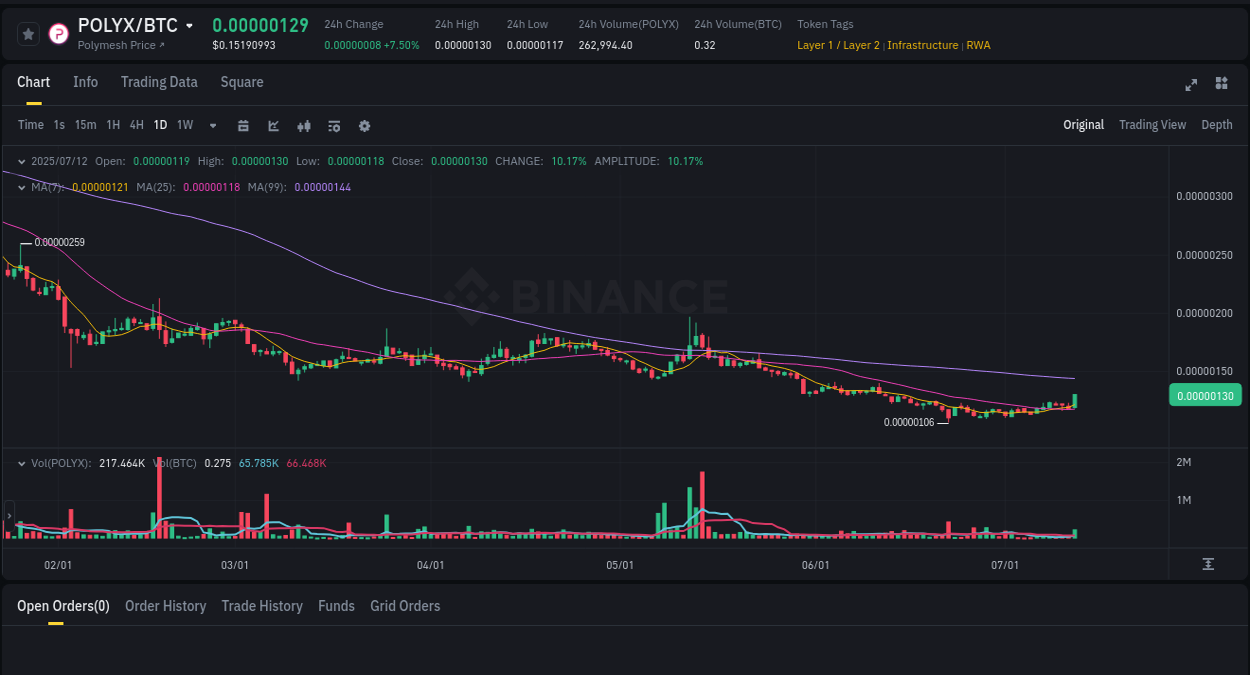Viewport: 1250px width, 675px height.
Task: Toggle POLYX/BTC as a favorite pair
Action: (28, 33)
